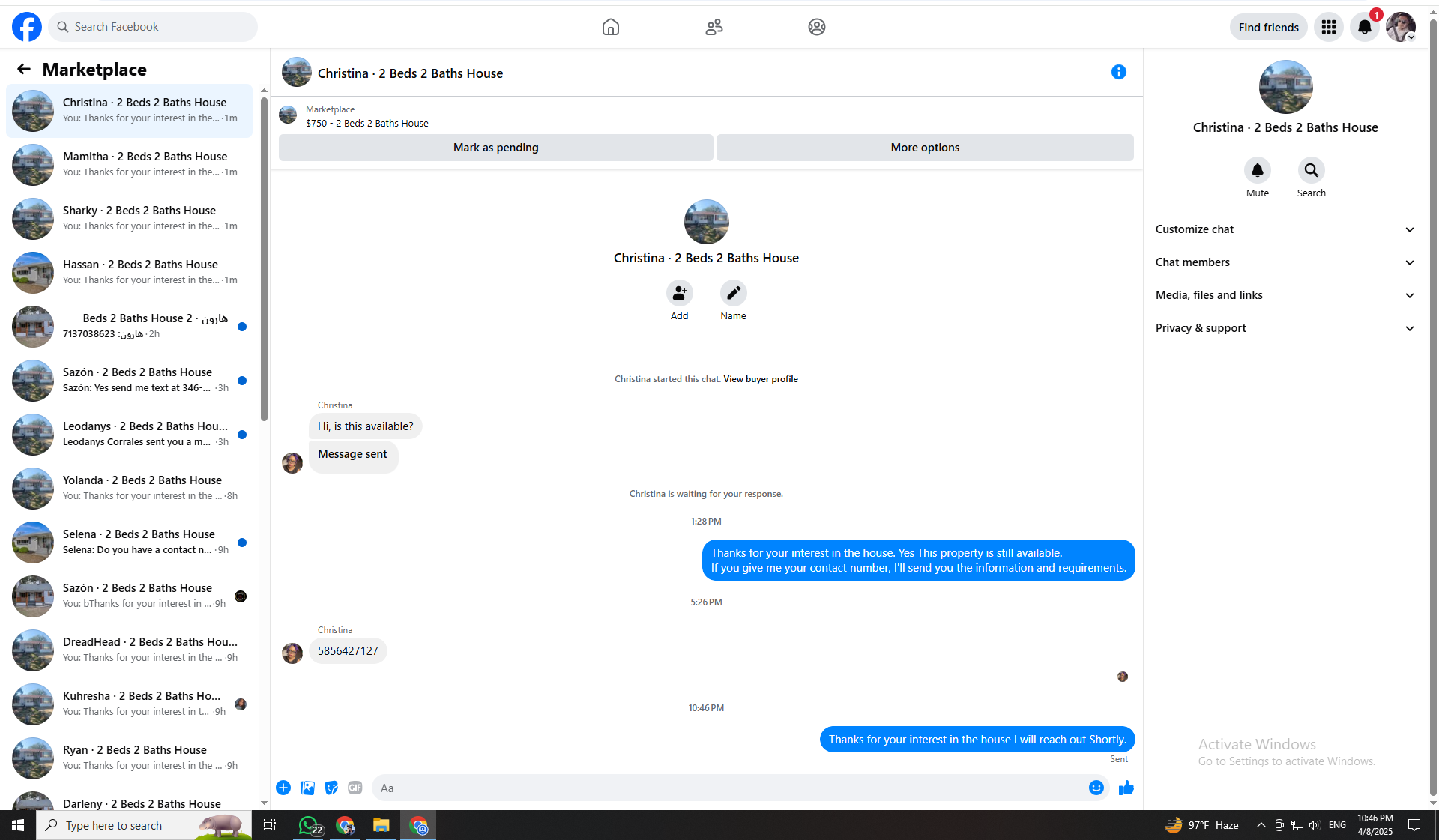
Task: Send a thumbs-up like
Action: [1126, 788]
